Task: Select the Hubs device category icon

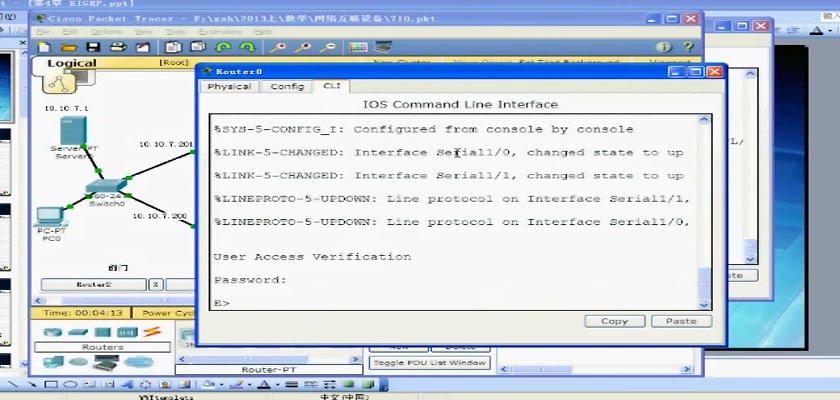Action: tap(103, 333)
